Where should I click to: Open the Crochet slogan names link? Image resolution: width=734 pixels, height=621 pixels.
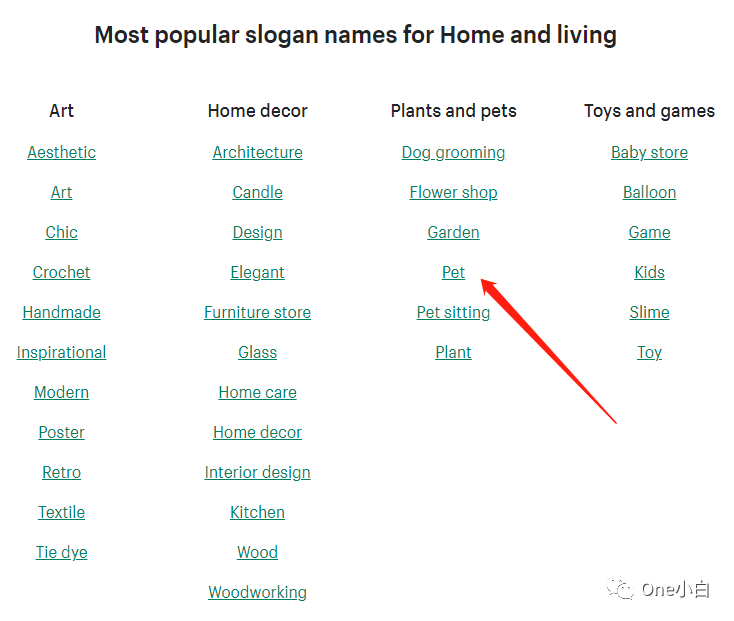[x=61, y=272]
